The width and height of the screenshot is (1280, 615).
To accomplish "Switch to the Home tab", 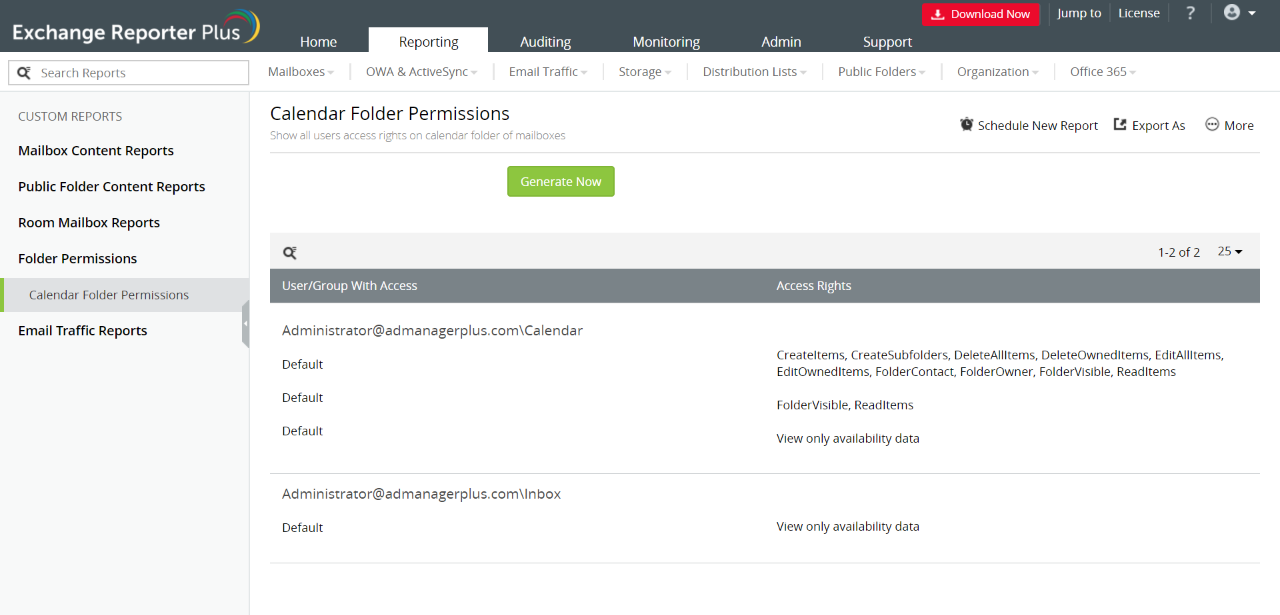I will click(318, 41).
